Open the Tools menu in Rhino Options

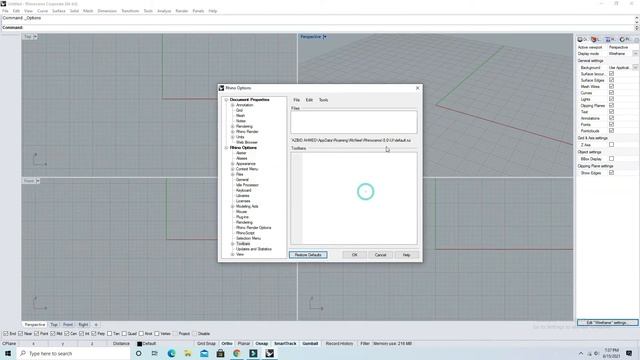tap(323, 100)
